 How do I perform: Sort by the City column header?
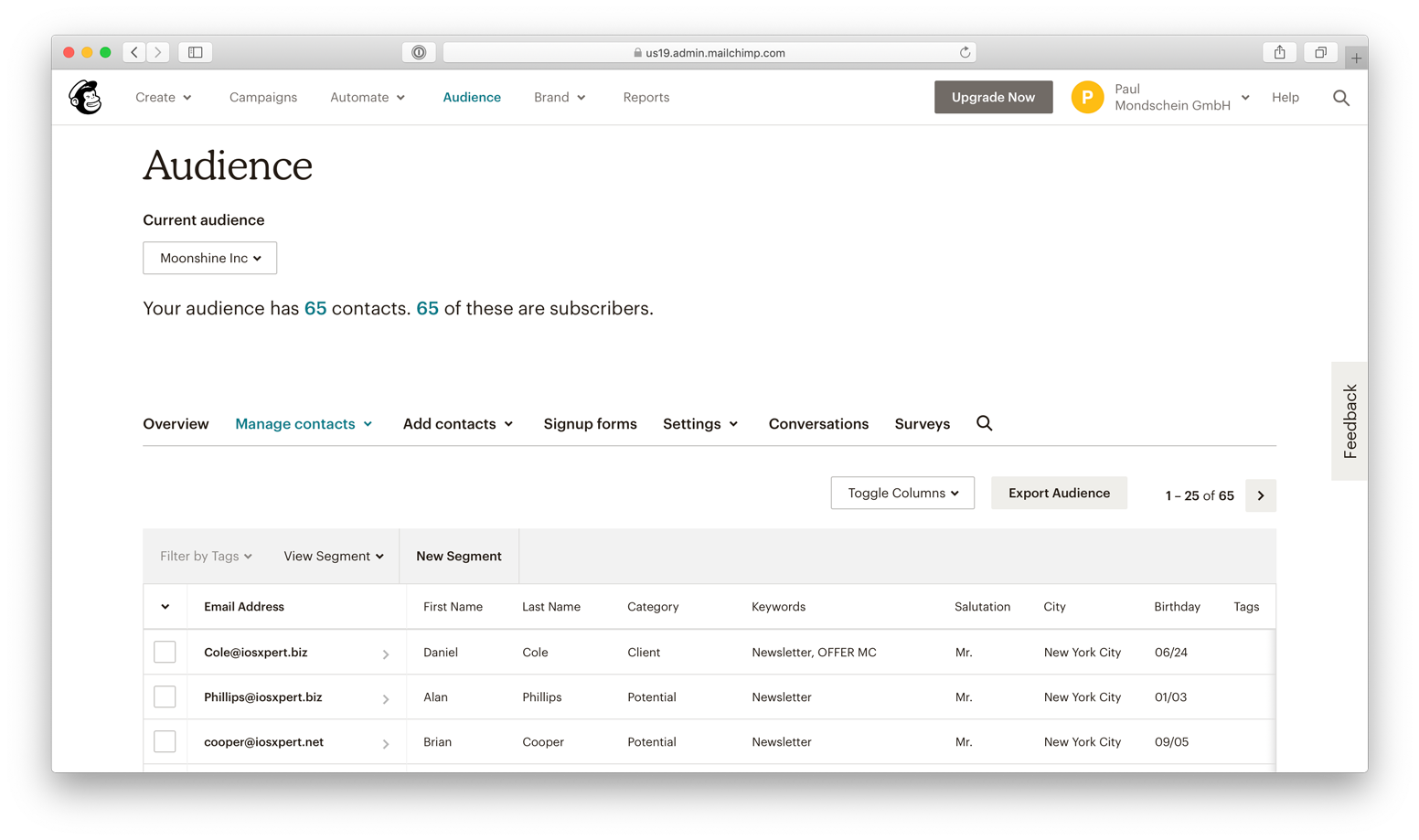(1054, 607)
